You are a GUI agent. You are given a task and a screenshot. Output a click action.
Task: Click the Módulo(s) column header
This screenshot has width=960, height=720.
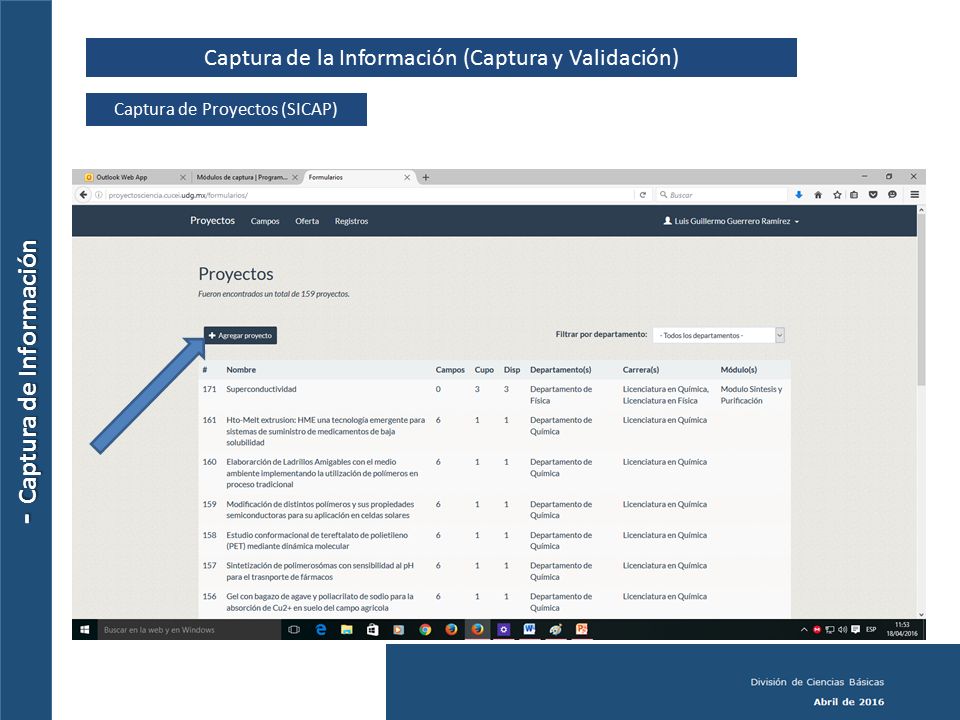point(739,370)
